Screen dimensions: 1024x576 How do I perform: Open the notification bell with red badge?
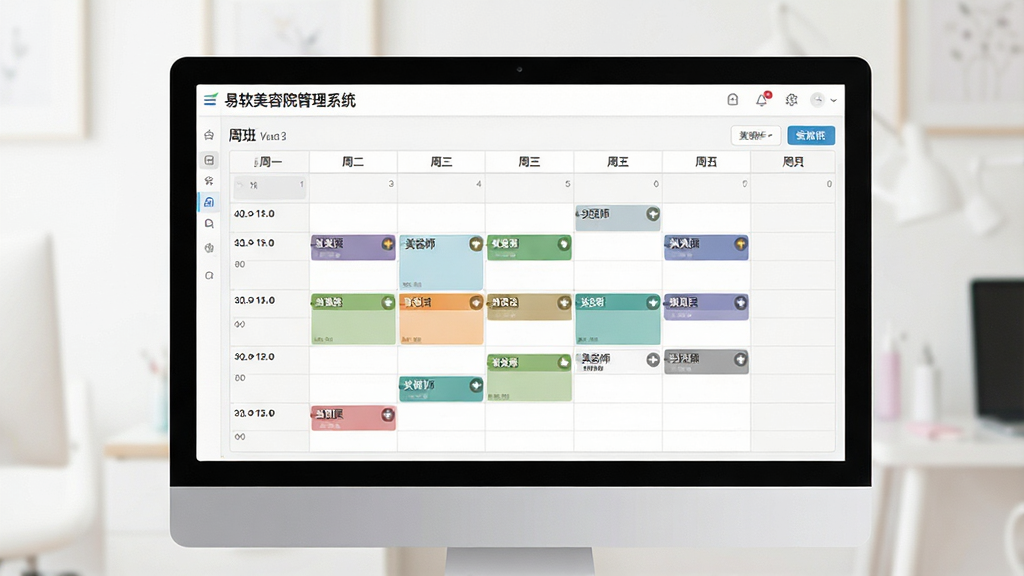pos(762,99)
